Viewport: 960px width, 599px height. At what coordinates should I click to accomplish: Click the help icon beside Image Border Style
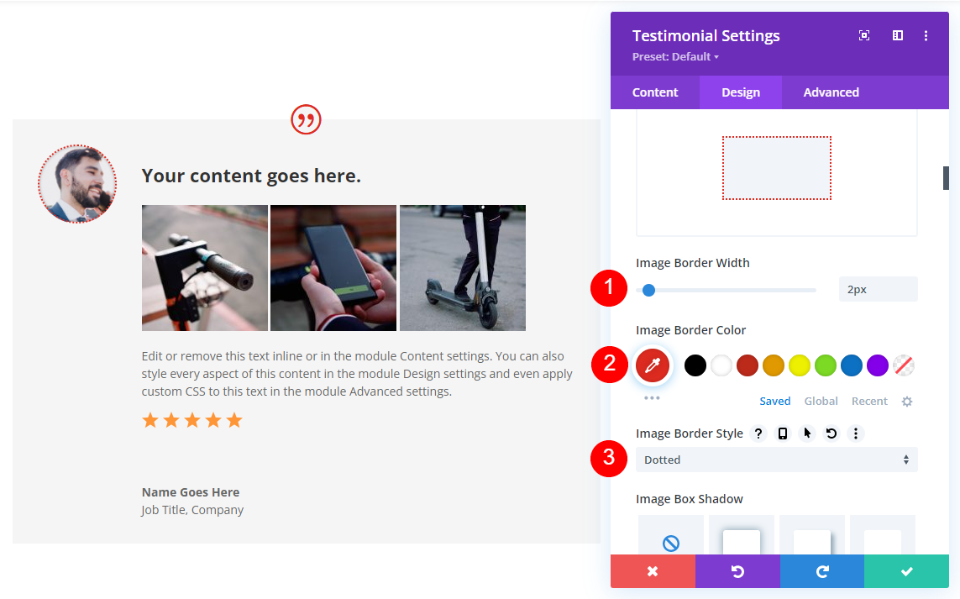point(758,434)
